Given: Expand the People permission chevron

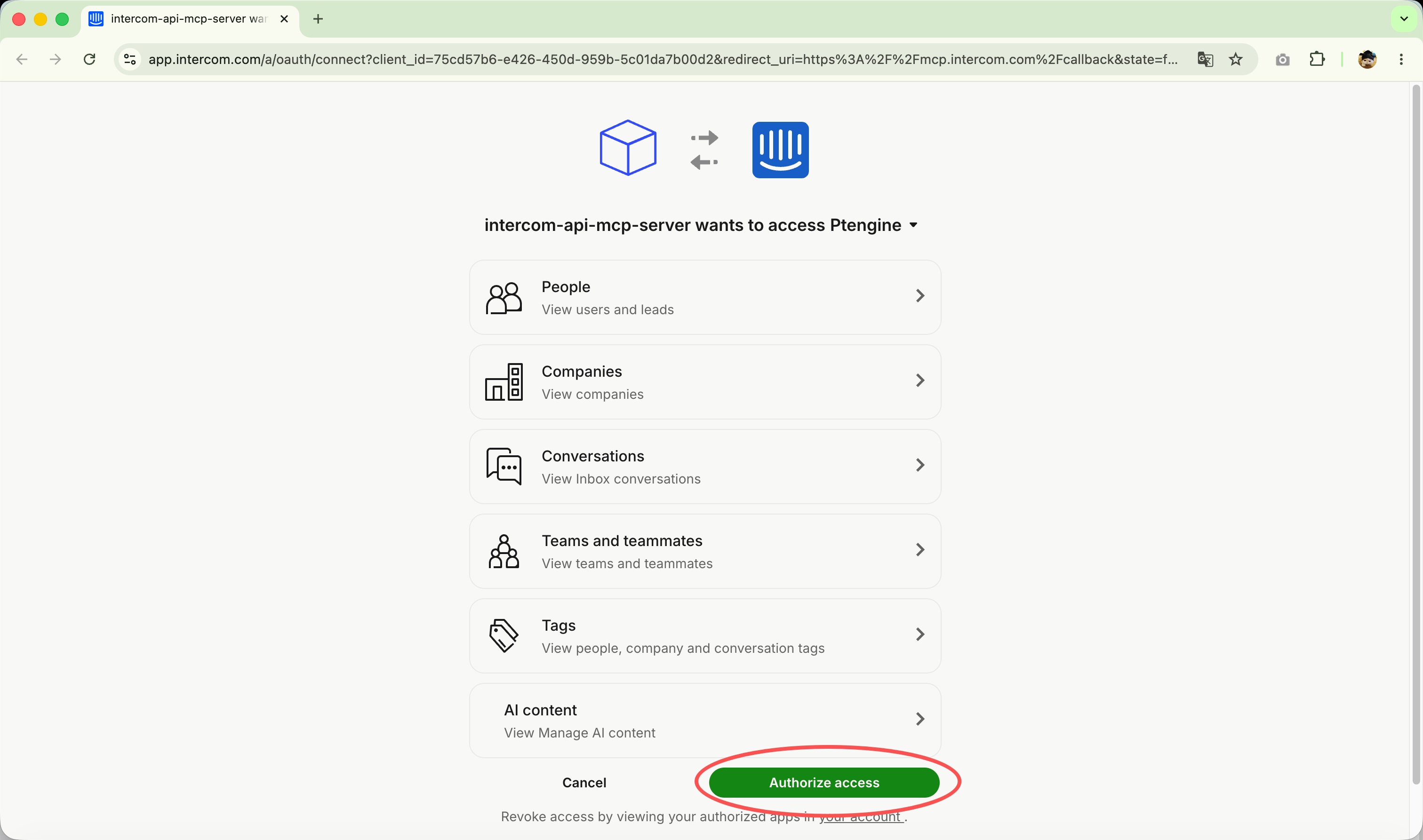Looking at the screenshot, I should [920, 295].
